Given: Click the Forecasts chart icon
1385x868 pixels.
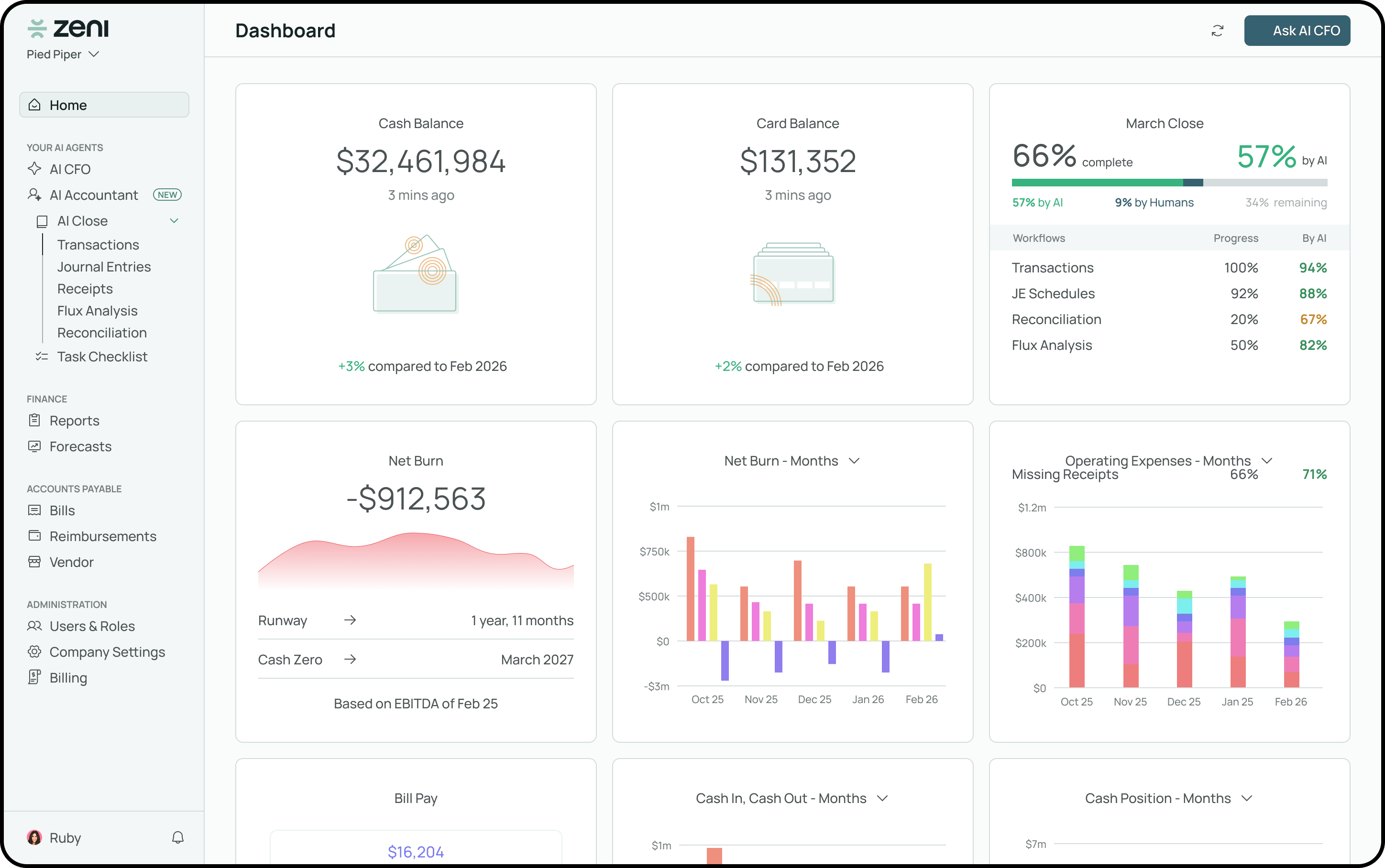Looking at the screenshot, I should [x=34, y=446].
